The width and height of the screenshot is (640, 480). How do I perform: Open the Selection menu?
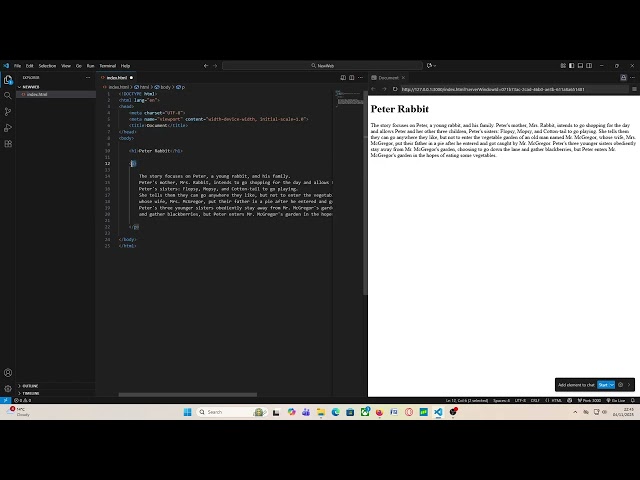click(47, 66)
